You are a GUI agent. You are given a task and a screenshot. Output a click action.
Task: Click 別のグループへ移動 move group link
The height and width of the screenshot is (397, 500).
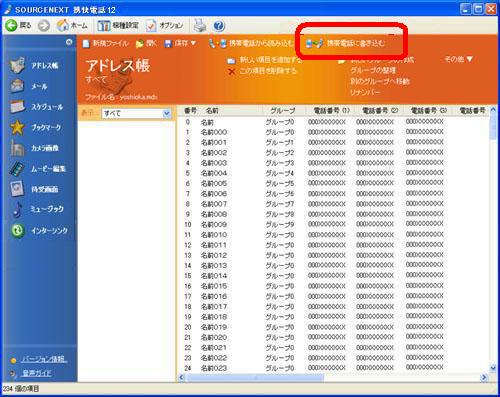click(380, 81)
